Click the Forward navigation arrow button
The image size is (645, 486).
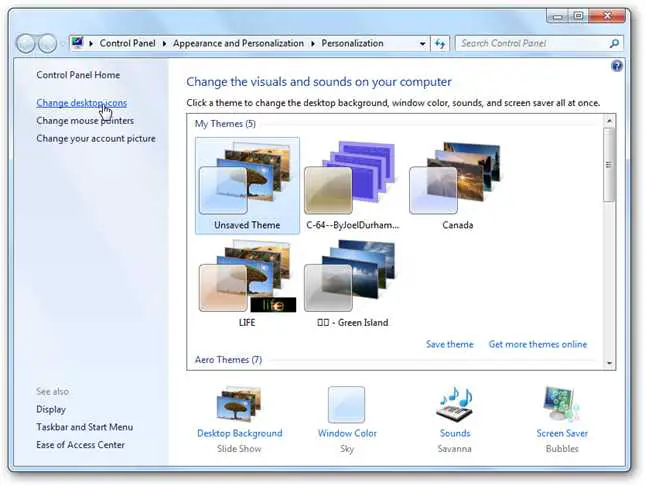point(47,43)
